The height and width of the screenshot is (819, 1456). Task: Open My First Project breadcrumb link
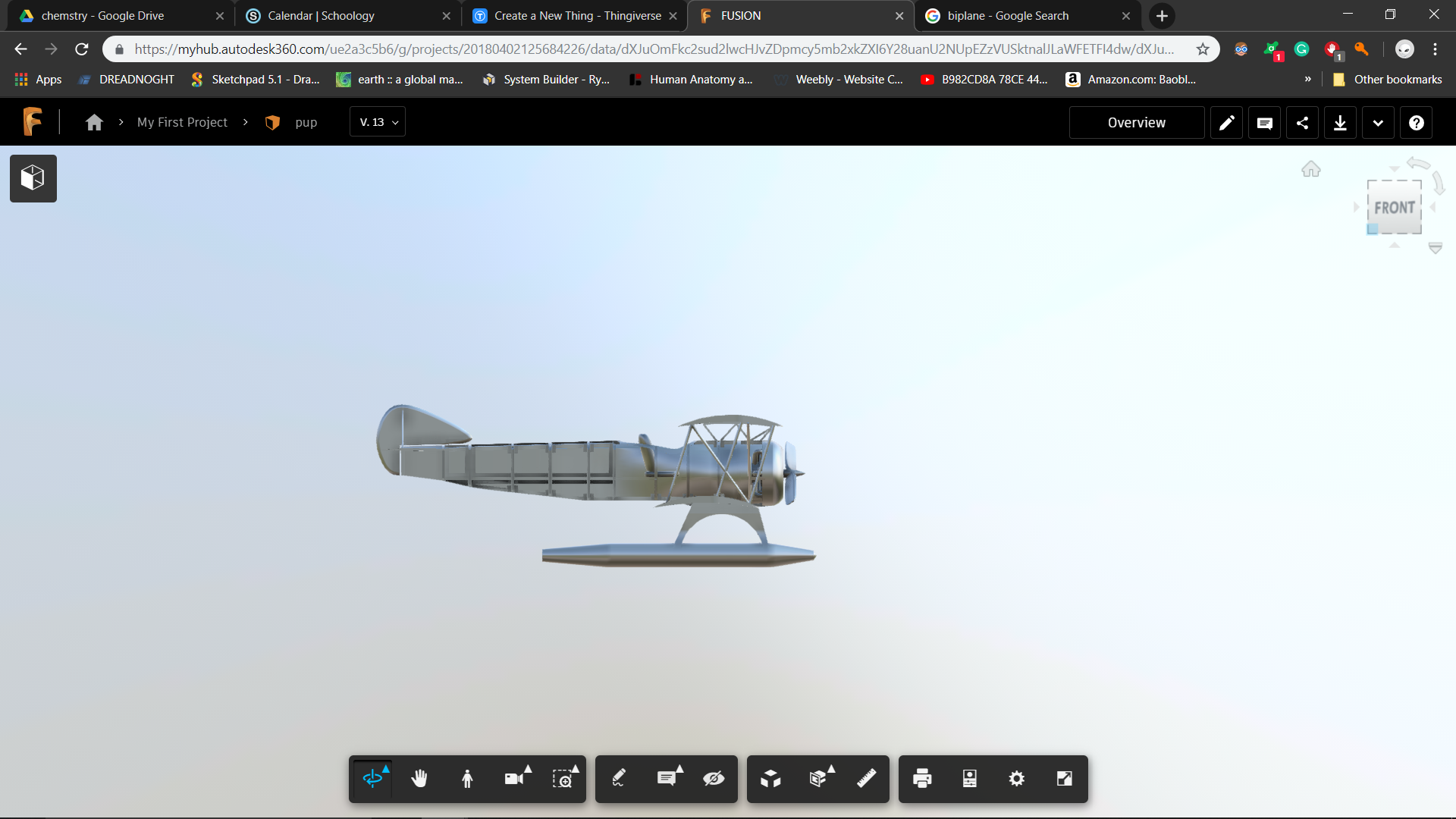(x=182, y=122)
